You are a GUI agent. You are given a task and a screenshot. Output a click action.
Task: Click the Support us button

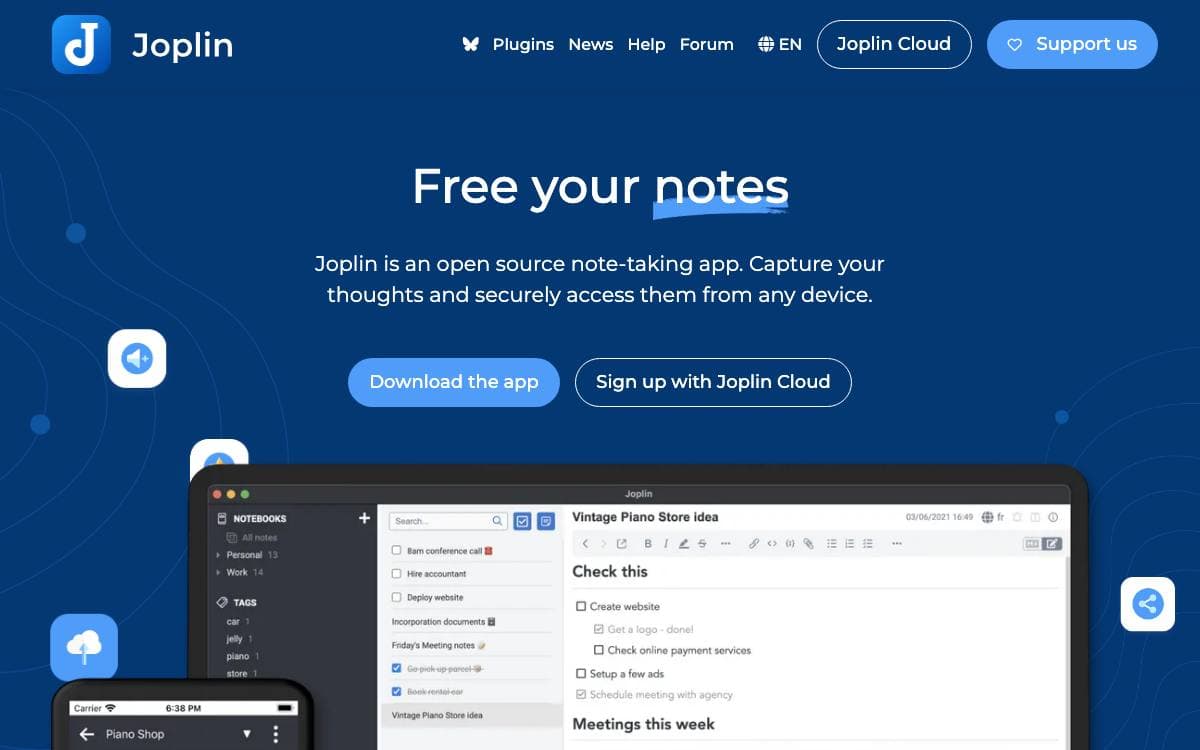(x=1072, y=44)
